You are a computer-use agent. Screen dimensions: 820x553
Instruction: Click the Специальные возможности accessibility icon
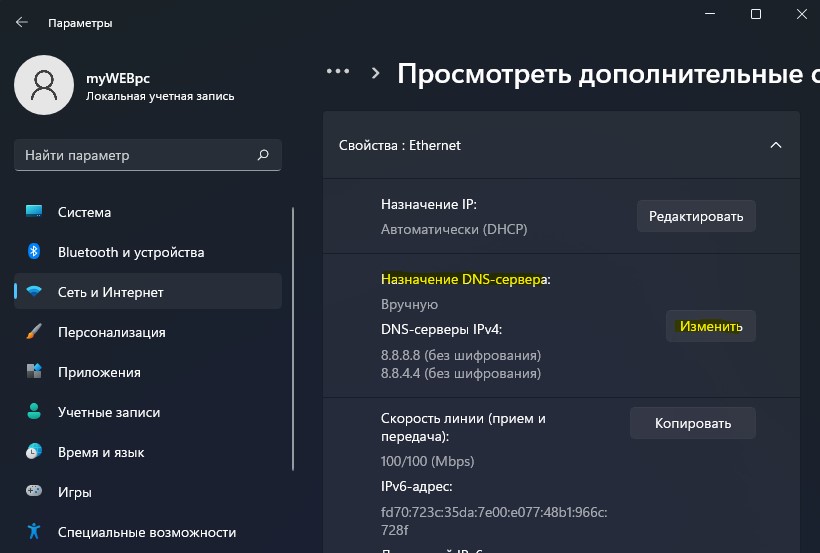pos(34,532)
